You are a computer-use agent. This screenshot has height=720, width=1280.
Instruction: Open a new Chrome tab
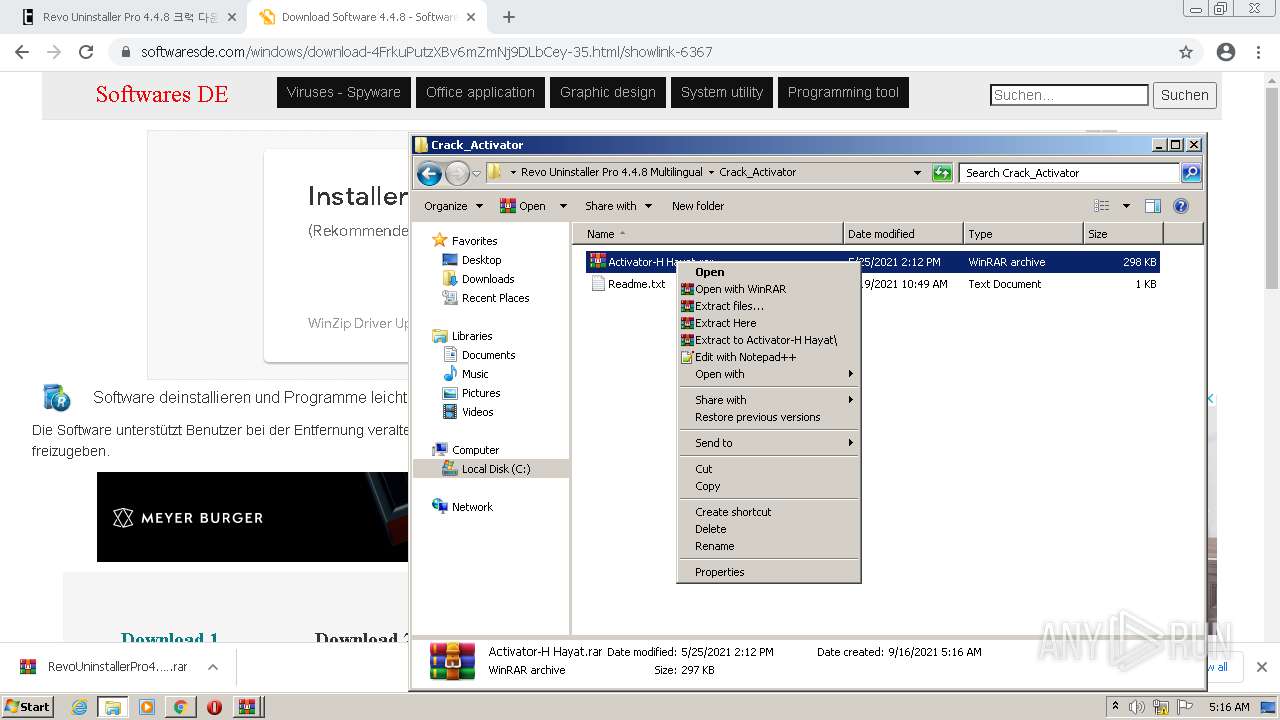coord(509,17)
